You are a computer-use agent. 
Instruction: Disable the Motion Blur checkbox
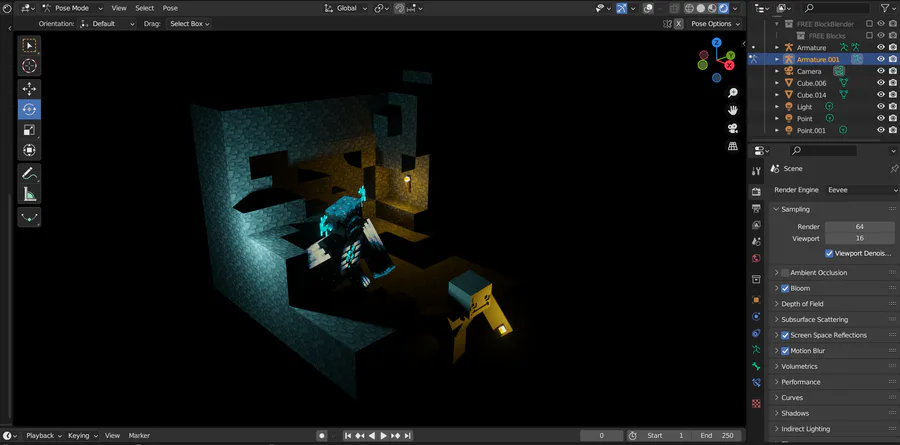pyautogui.click(x=785, y=351)
